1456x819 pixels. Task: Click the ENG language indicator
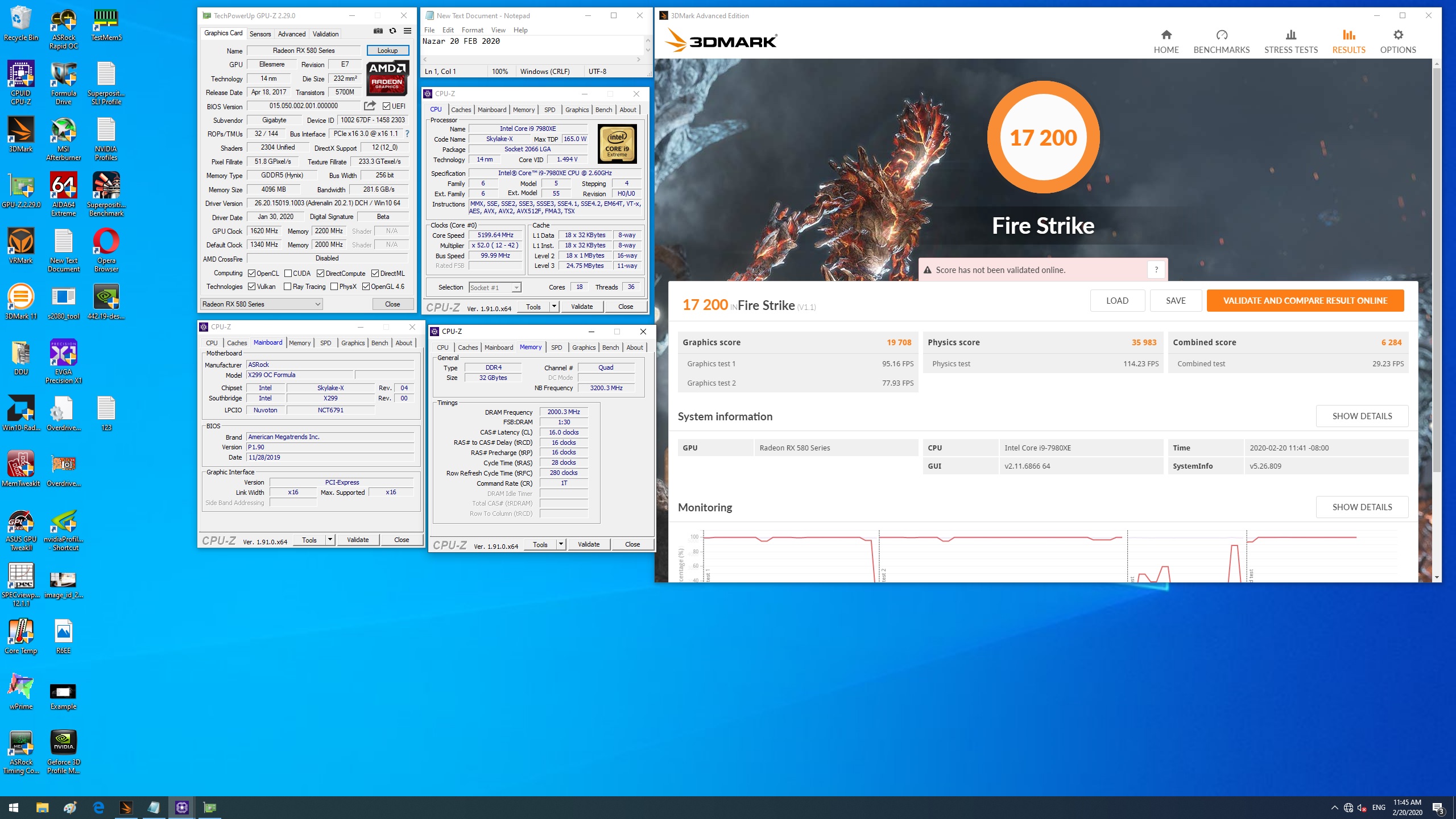pos(1378,808)
